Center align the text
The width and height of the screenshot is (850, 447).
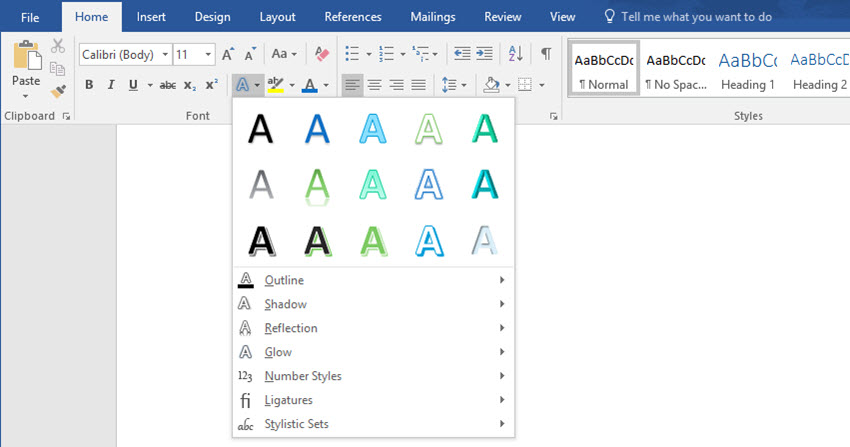pos(375,85)
